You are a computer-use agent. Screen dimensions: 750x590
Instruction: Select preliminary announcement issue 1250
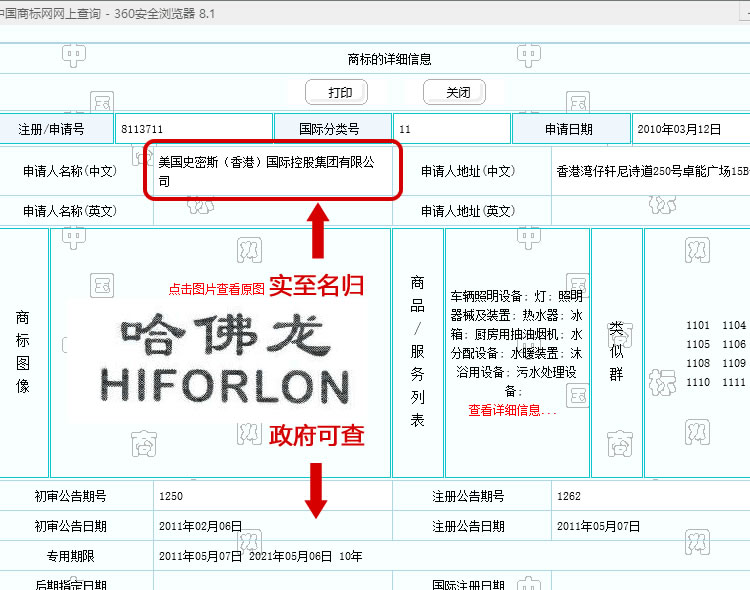171,496
